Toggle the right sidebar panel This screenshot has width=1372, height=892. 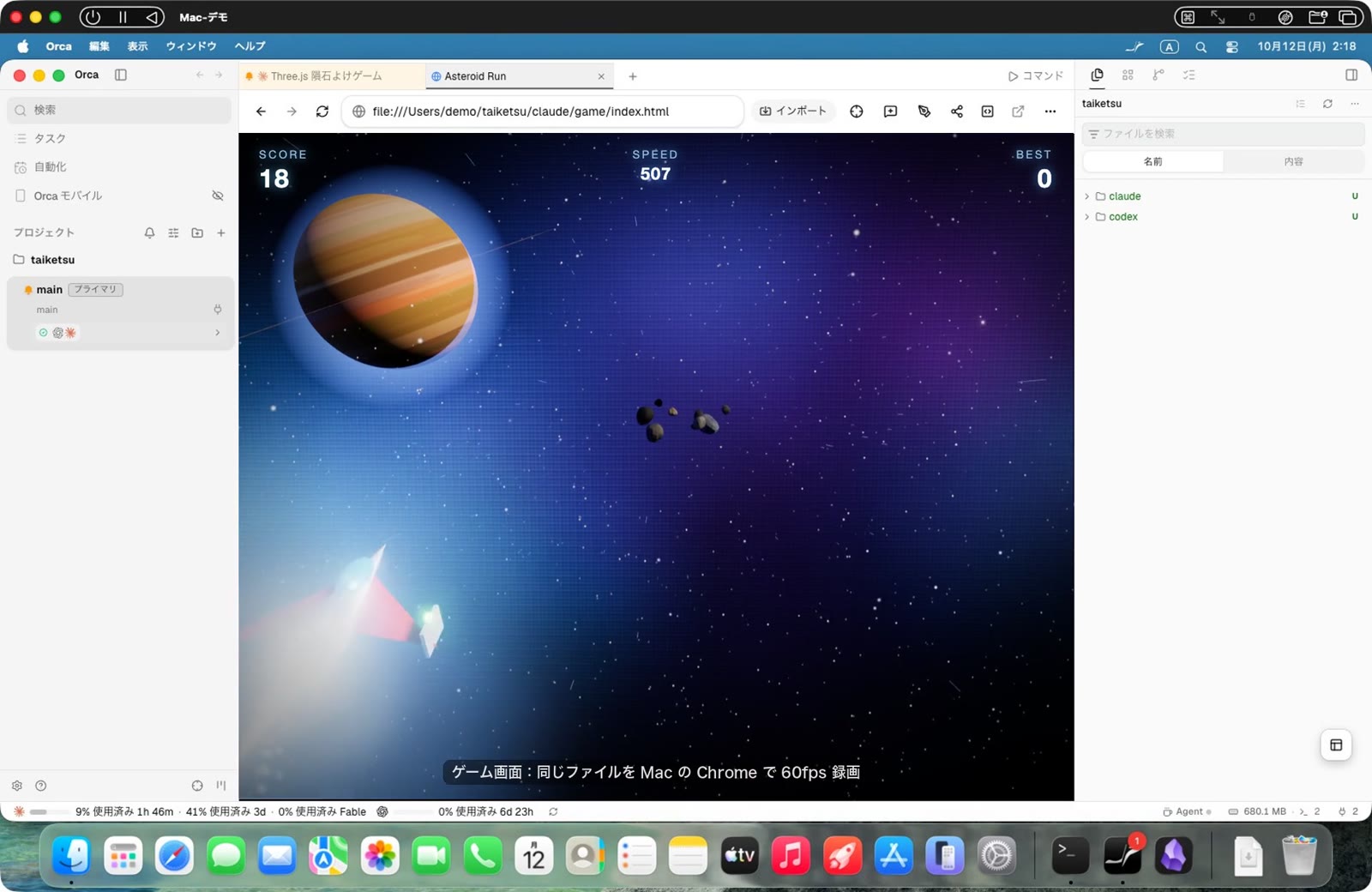(1351, 75)
